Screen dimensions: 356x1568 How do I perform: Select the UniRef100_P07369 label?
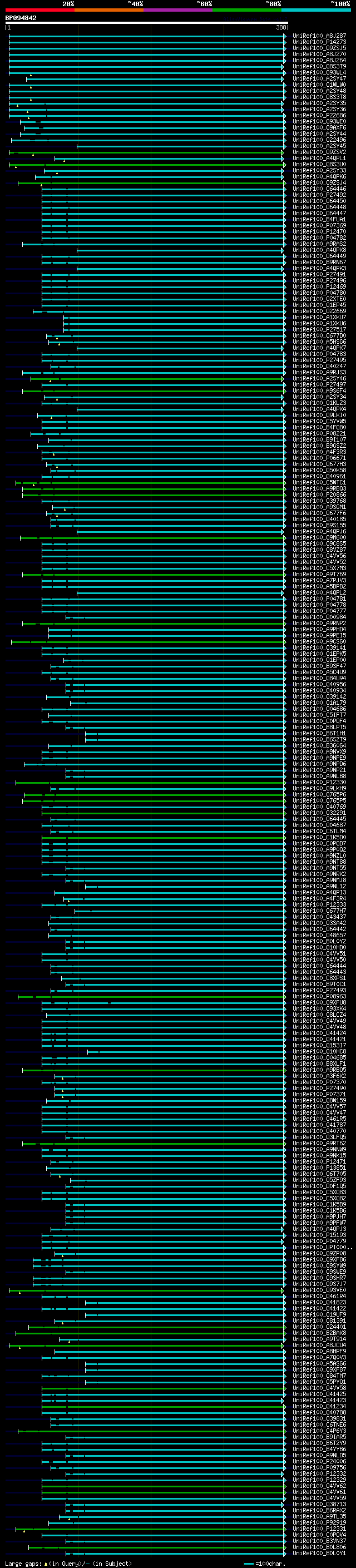coord(319,226)
